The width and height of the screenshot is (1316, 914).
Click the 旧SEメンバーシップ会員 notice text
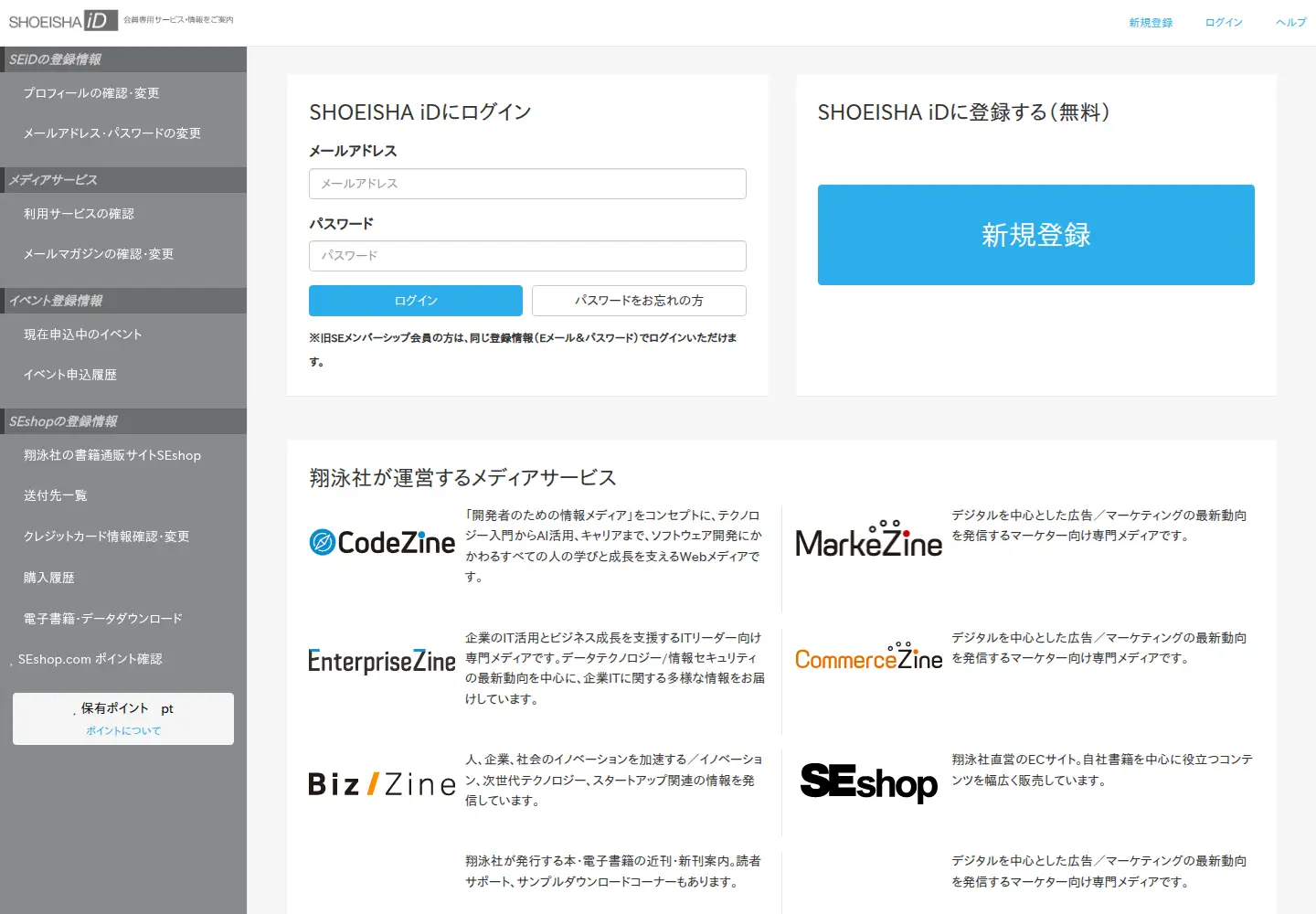[x=523, y=349]
